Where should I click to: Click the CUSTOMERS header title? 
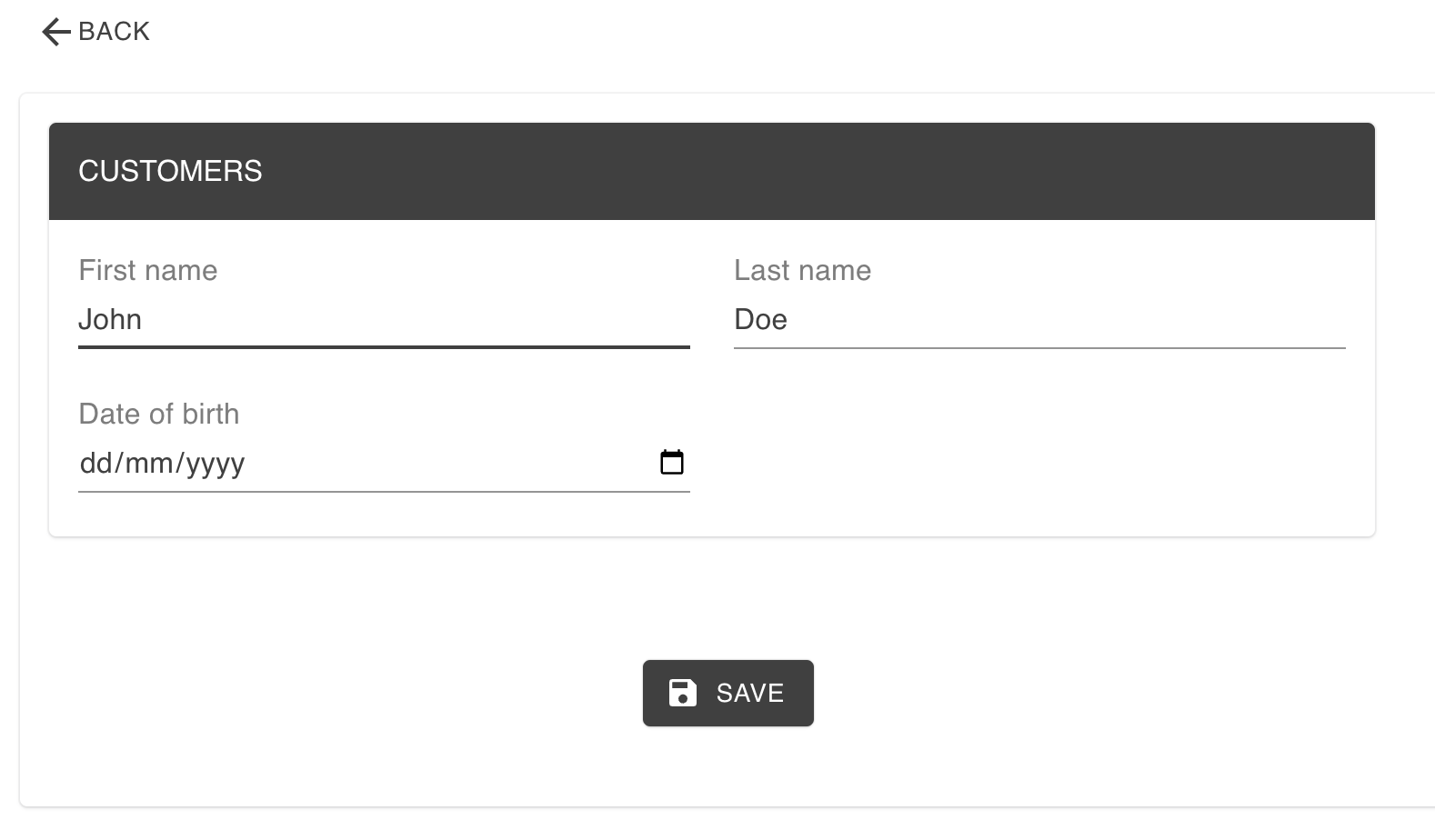[x=170, y=171]
